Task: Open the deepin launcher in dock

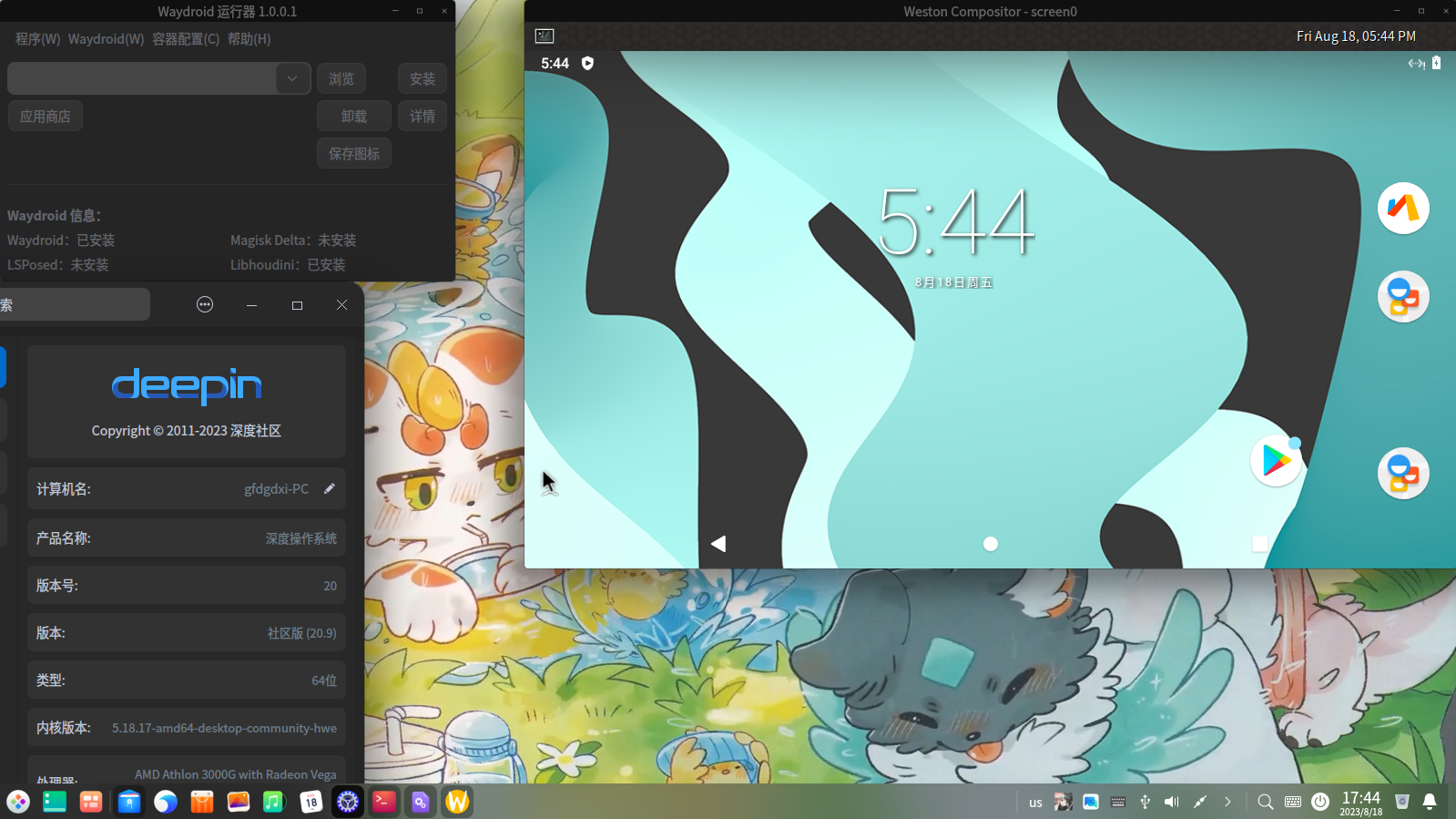Action: point(18,802)
